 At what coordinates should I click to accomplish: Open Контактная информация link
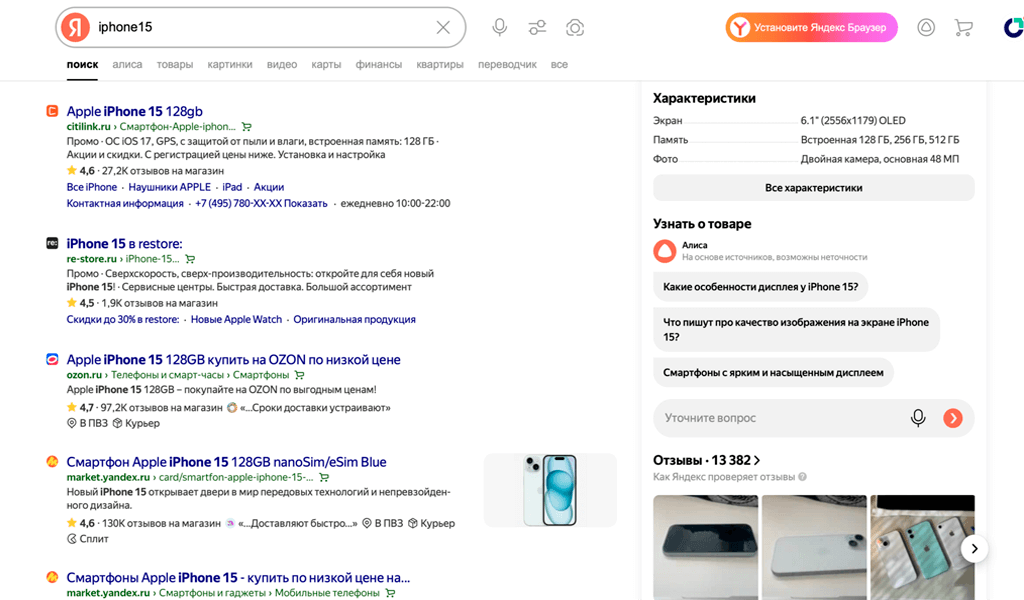125,203
